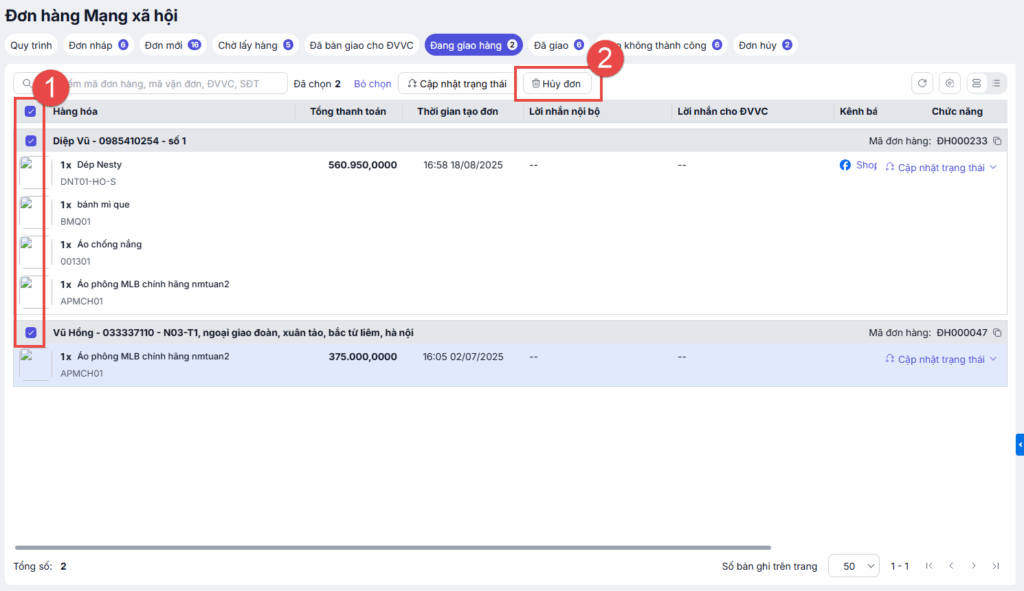Click product code DNT01-HO-S
Viewport: 1024px width, 591px height.
pos(88,182)
